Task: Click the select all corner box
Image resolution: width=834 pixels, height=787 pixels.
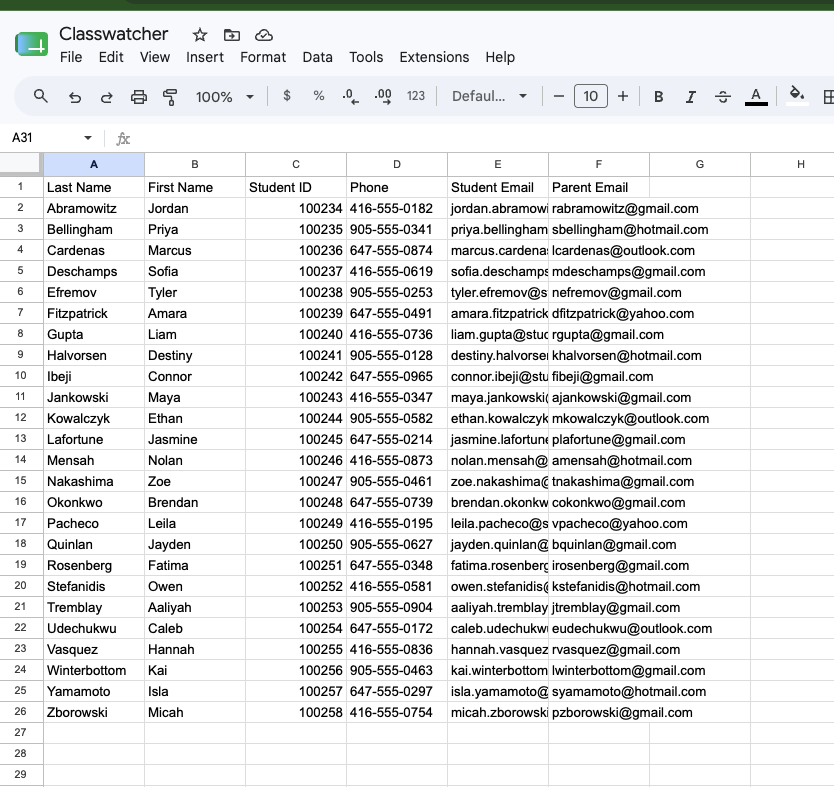Action: (x=21, y=164)
